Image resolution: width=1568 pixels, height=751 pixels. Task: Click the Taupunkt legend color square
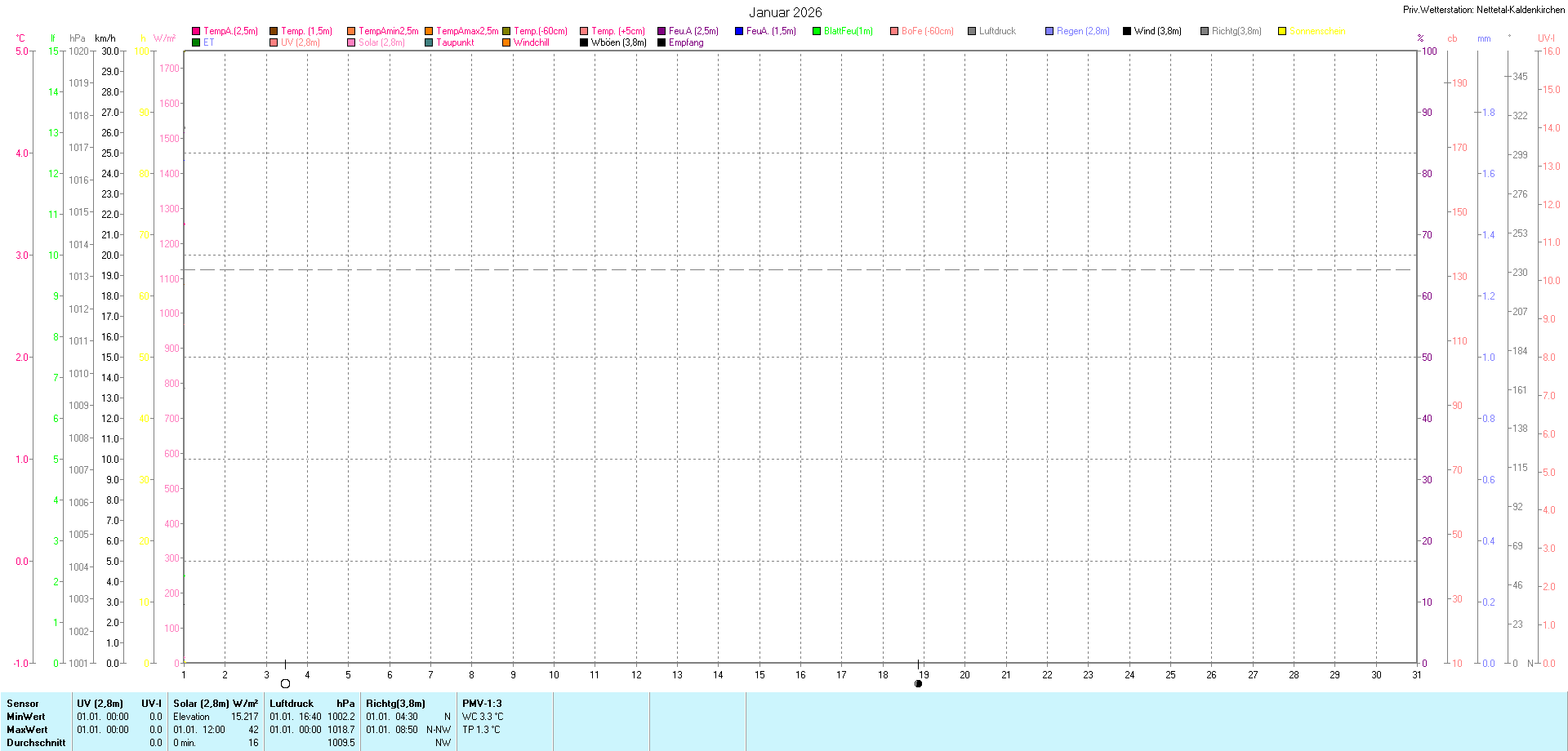click(x=429, y=42)
